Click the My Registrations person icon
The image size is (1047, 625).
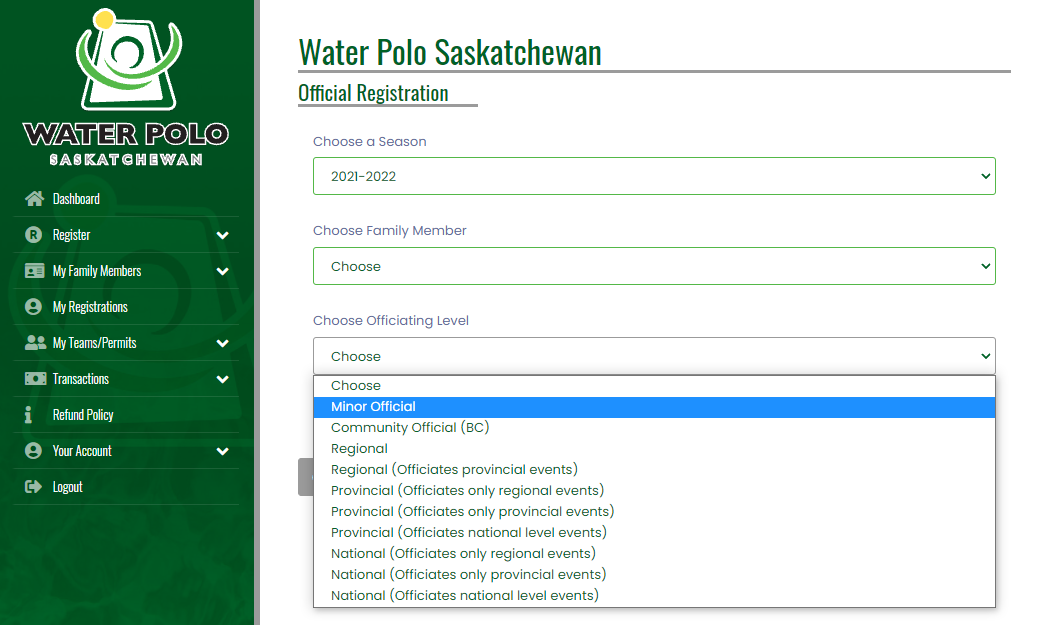coord(35,307)
